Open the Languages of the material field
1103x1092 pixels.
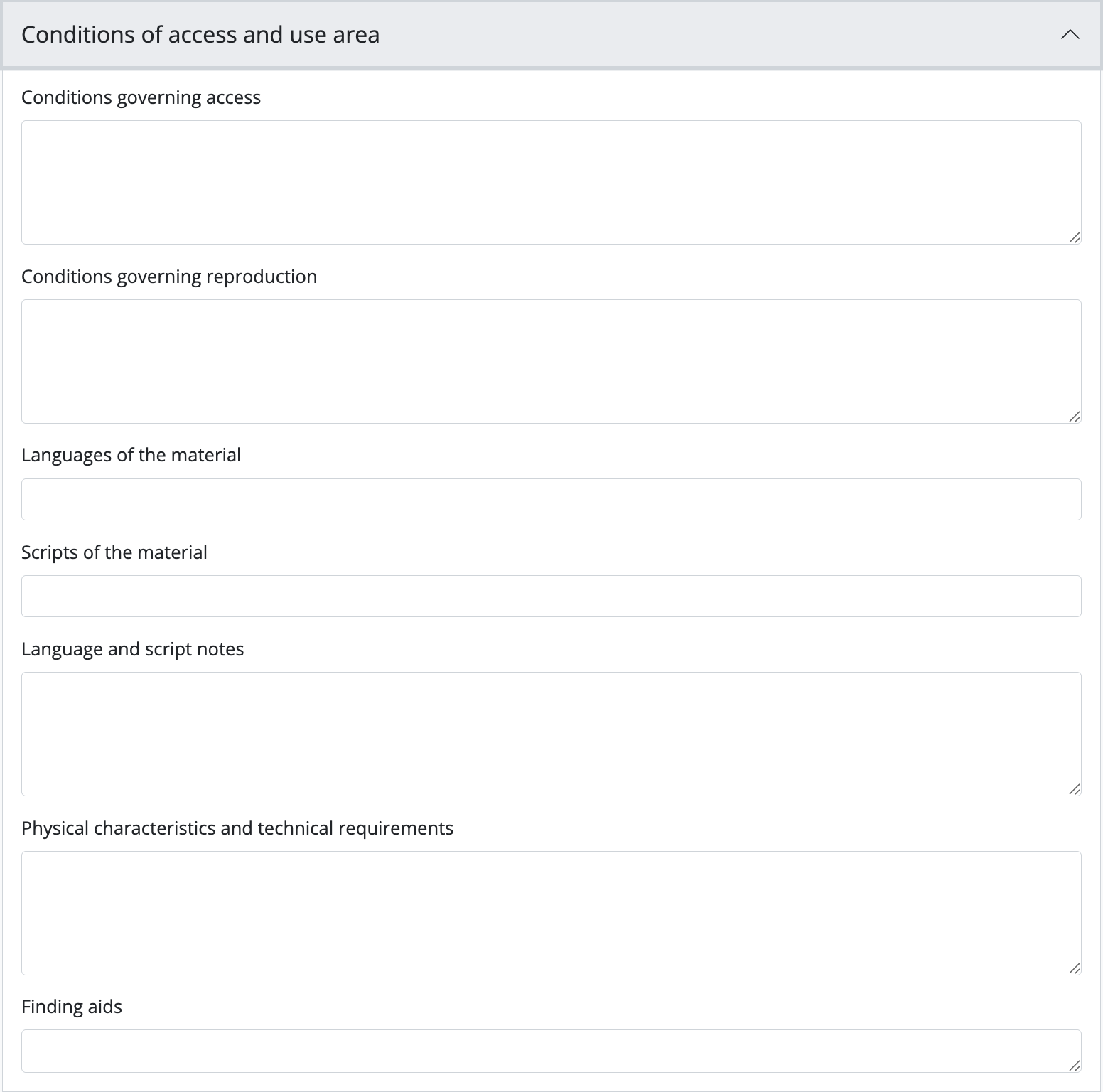coord(551,499)
